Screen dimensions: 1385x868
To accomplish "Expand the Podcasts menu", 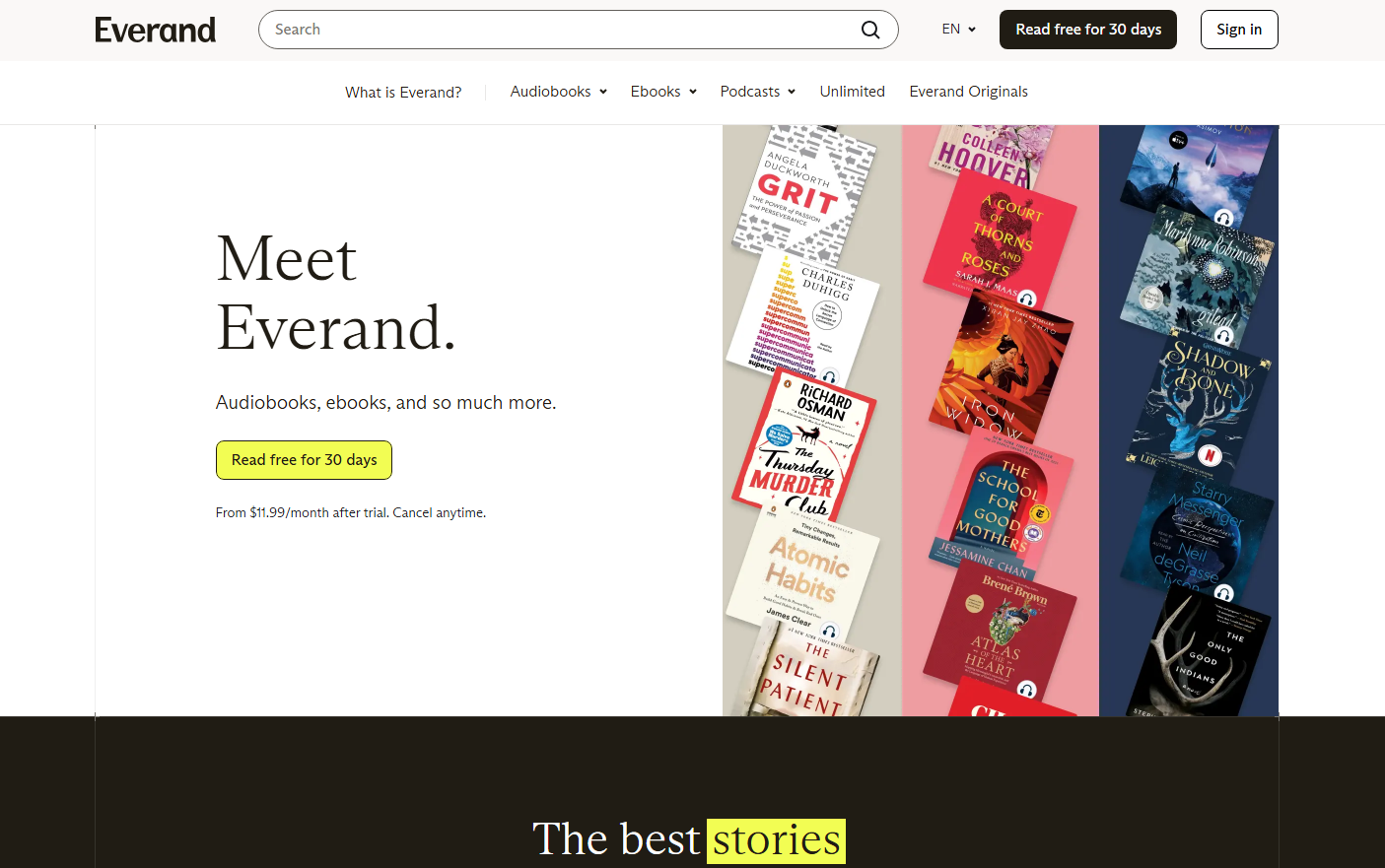I will [757, 92].
